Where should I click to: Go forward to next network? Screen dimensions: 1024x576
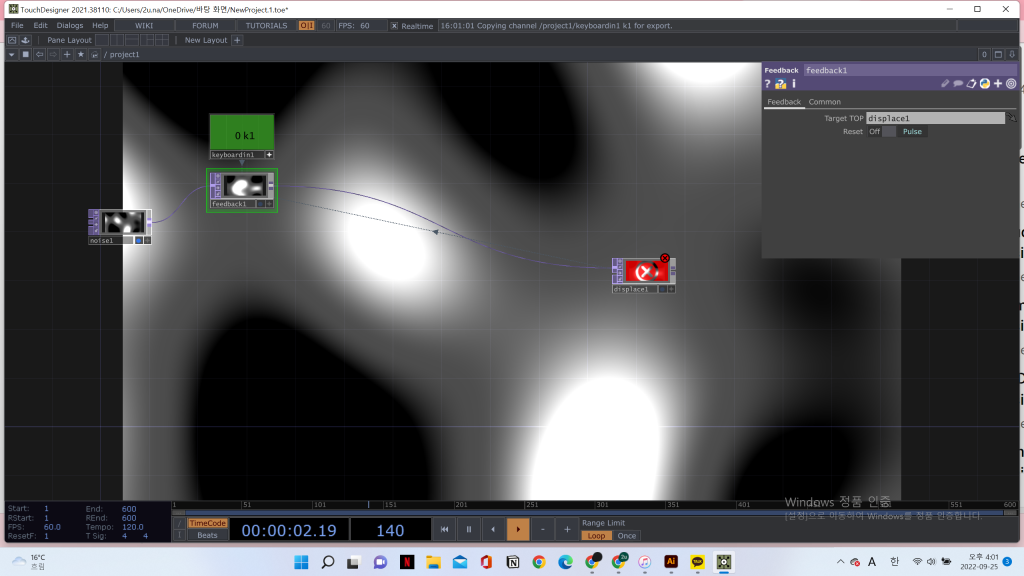(53, 54)
